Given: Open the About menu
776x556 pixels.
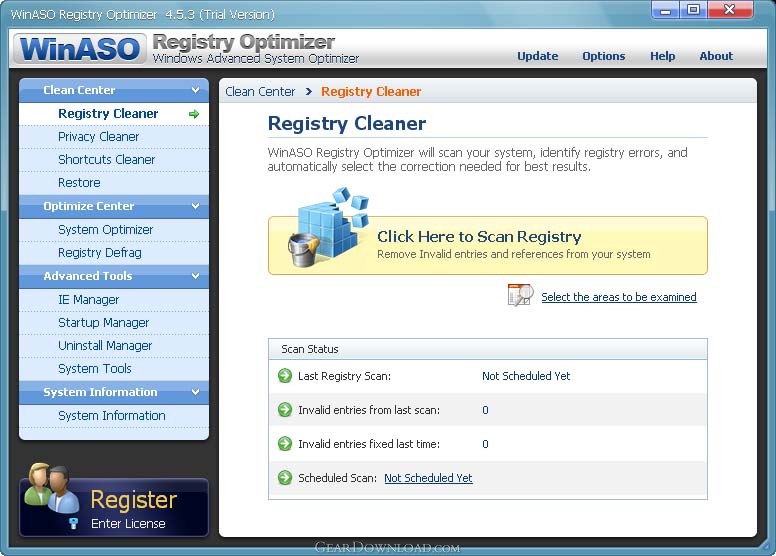Looking at the screenshot, I should [716, 56].
